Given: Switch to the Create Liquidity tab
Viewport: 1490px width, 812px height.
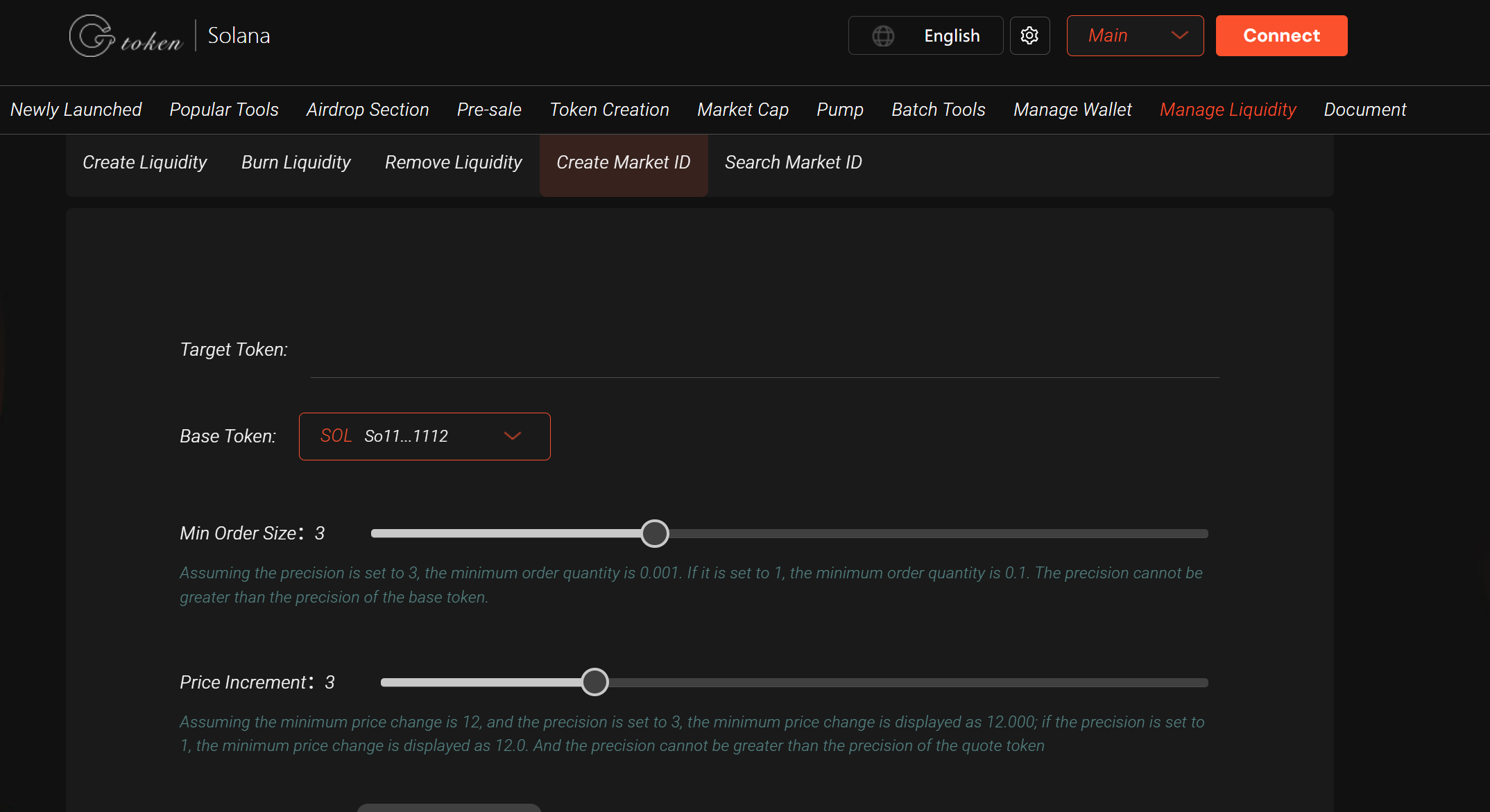Looking at the screenshot, I should [x=144, y=162].
